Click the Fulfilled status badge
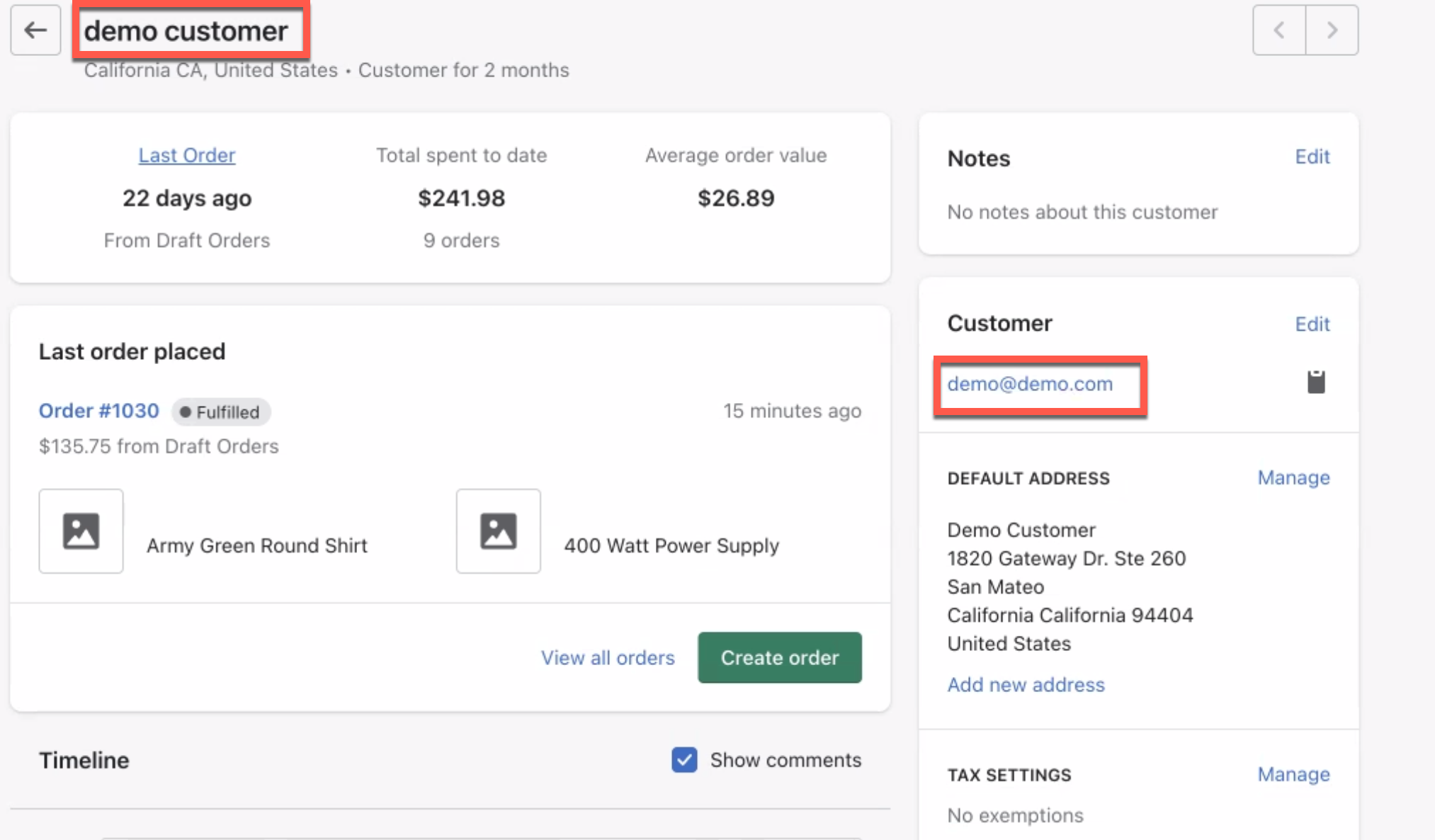The height and width of the screenshot is (840, 1435). coord(221,412)
